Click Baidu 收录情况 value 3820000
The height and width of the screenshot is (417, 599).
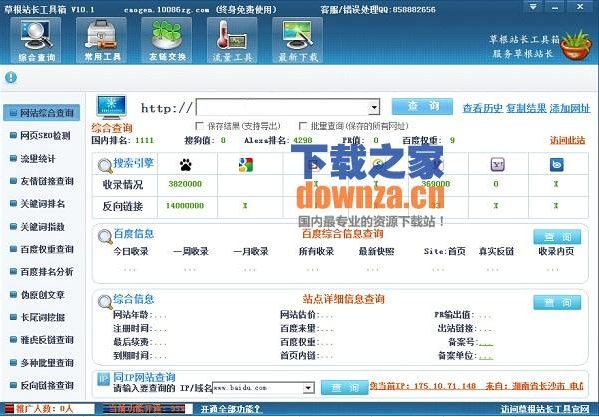click(x=185, y=184)
